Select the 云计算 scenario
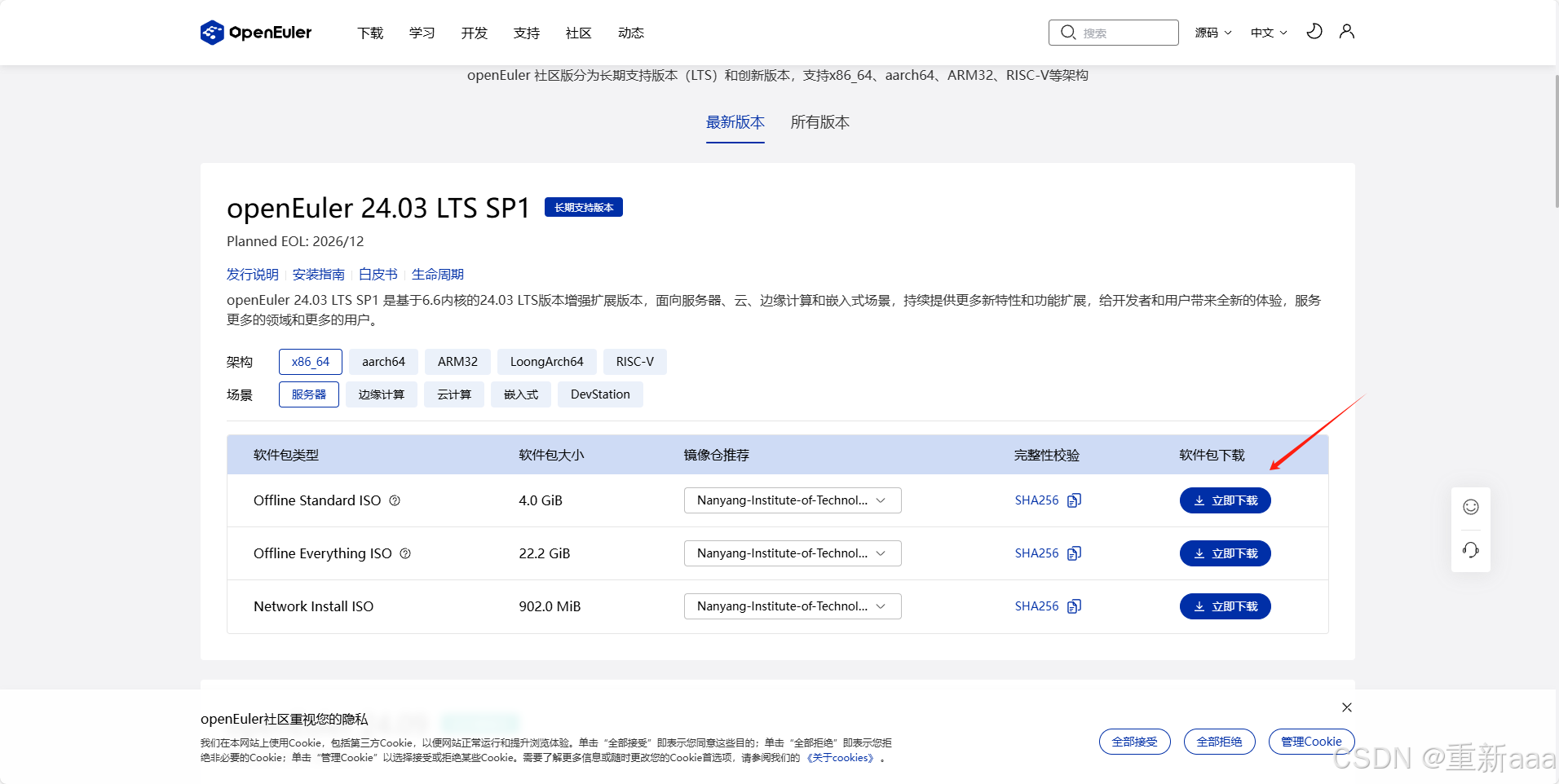This screenshot has width=1559, height=784. [x=454, y=394]
